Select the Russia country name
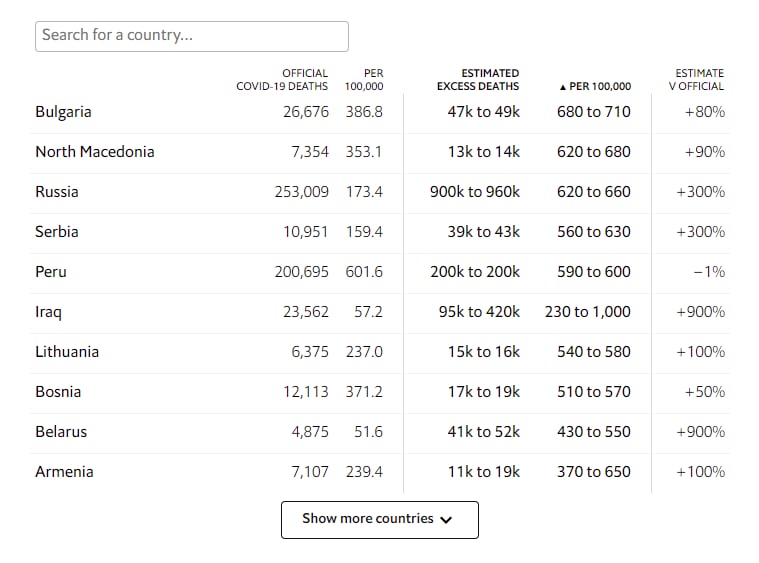Screen dimensions: 759x563 point(57,192)
